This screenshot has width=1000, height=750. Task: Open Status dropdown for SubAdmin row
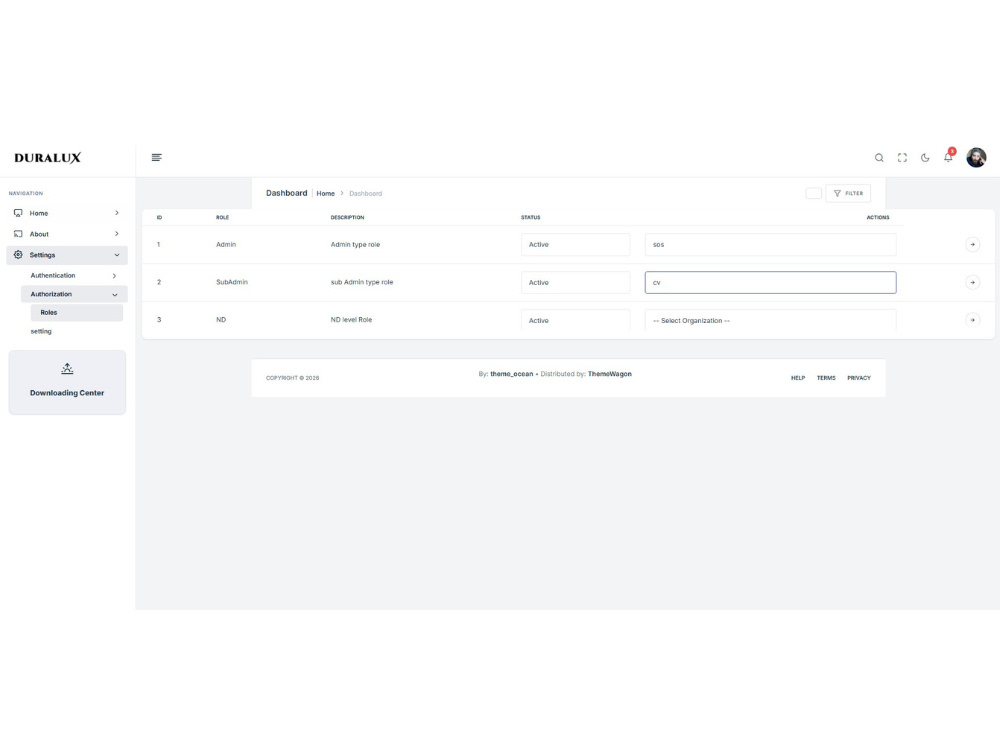575,283
